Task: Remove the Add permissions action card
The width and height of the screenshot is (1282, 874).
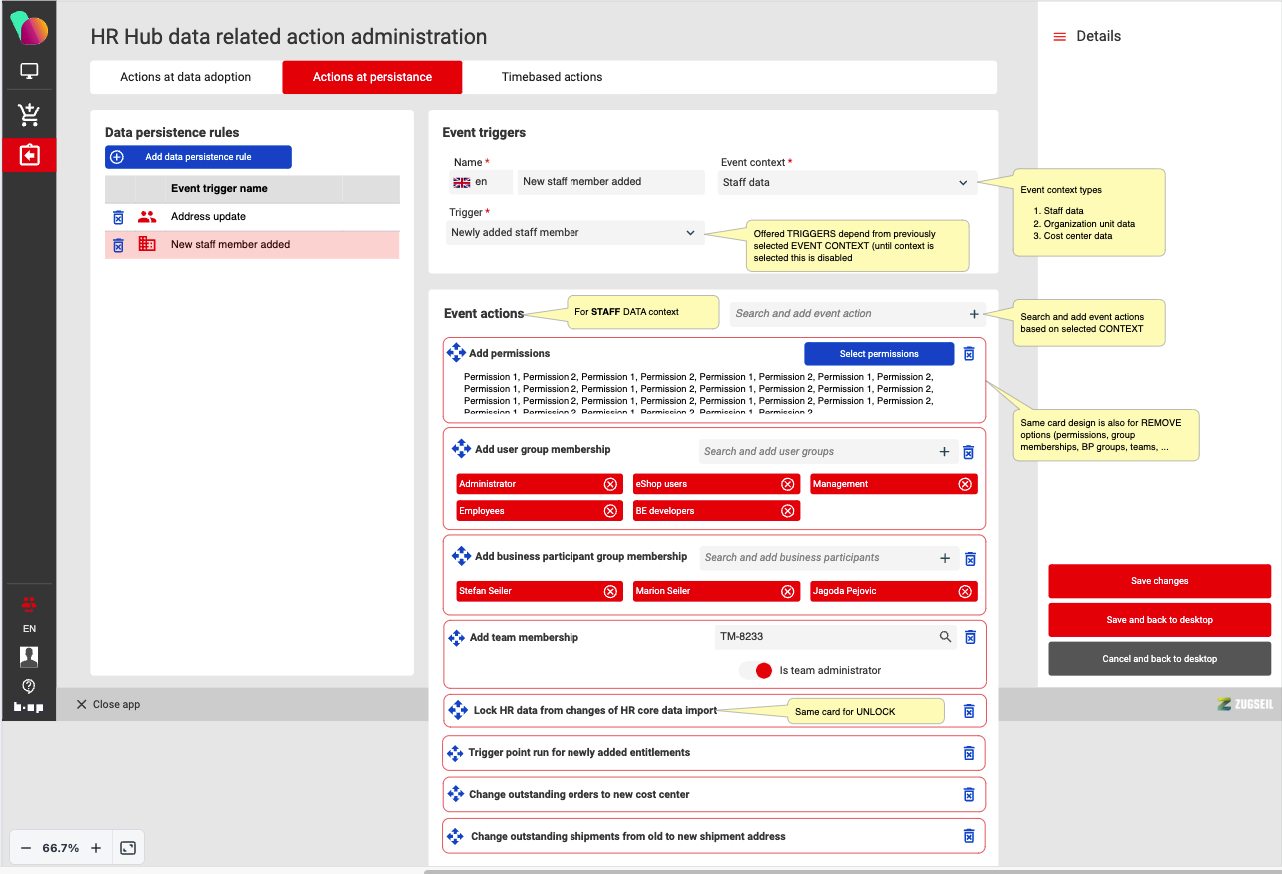Action: pos(968,354)
